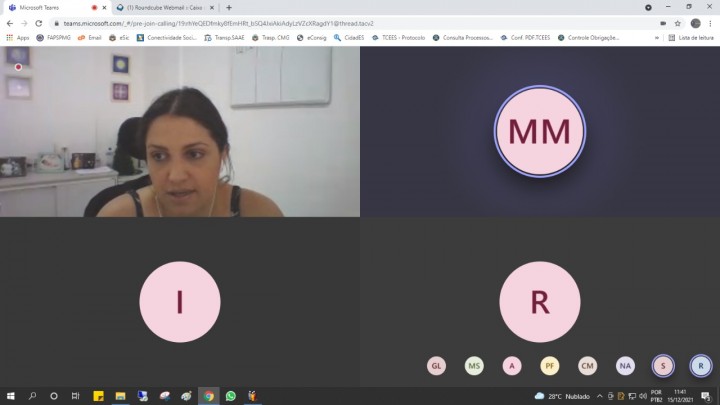This screenshot has height=405, width=720.
Task: Open Chrome from the taskbar
Action: click(208, 396)
